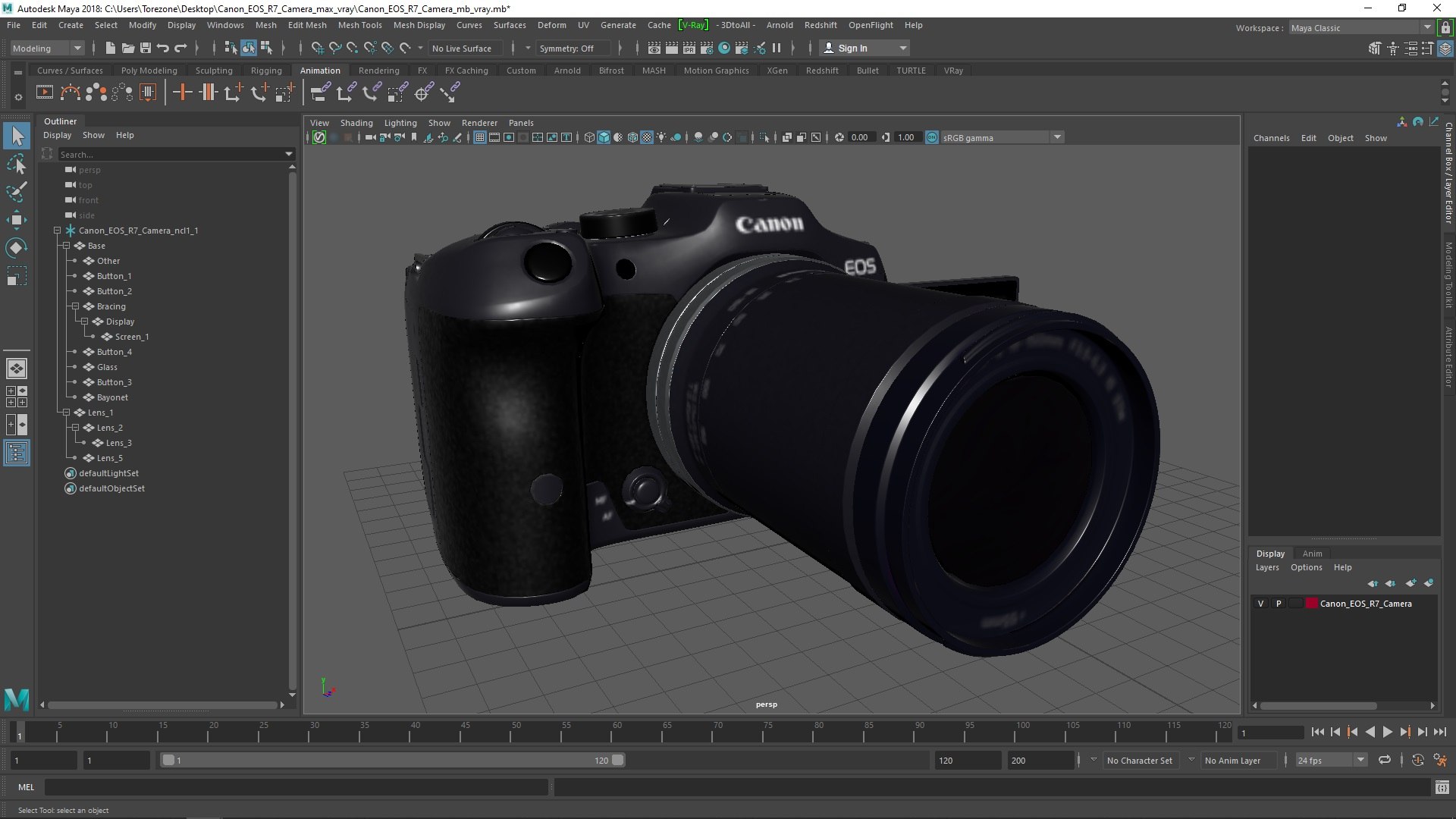Screen dimensions: 1456x819
Task: Click the pause IPR render icon
Action: tap(777, 48)
